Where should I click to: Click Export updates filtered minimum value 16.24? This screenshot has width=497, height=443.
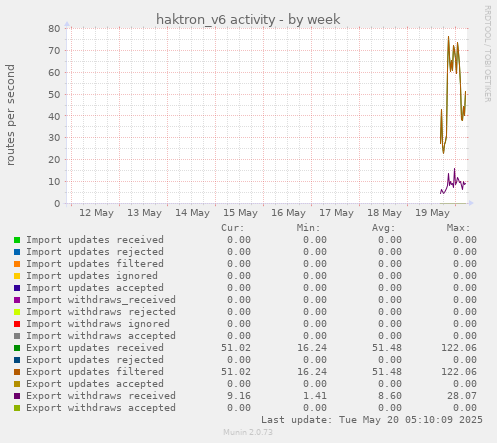(312, 372)
